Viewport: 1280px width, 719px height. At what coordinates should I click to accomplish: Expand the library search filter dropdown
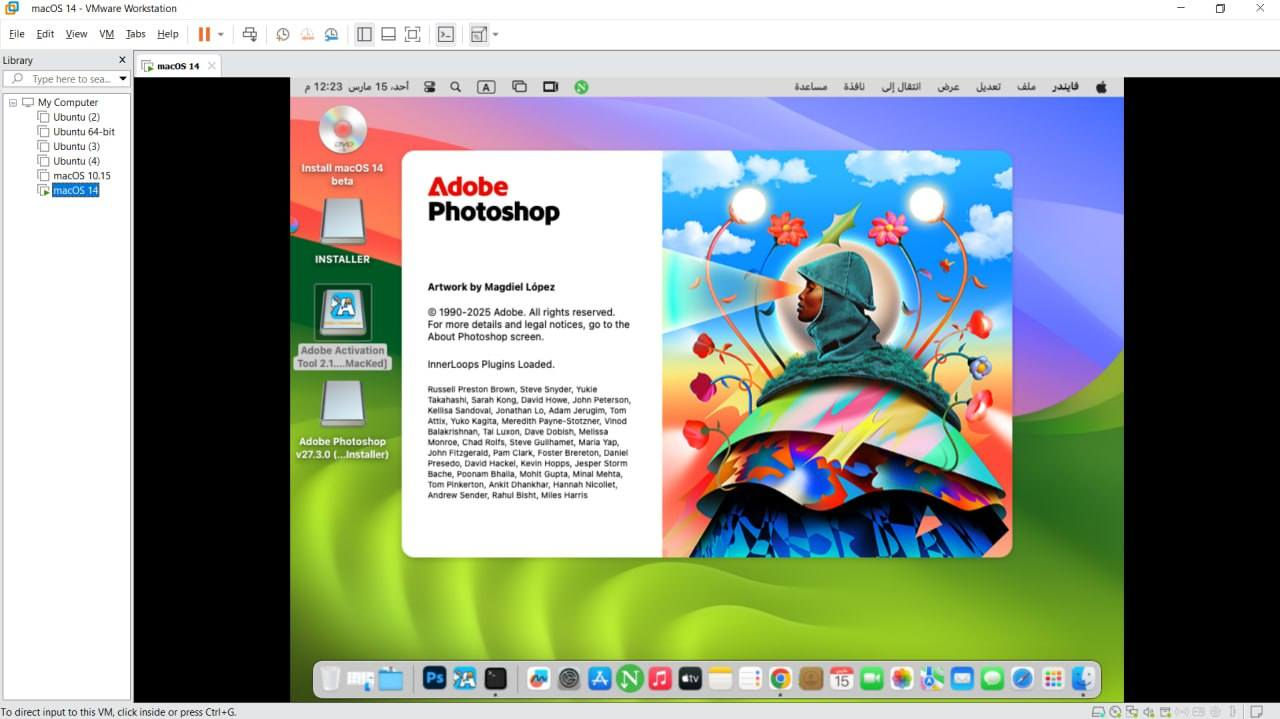[x=123, y=79]
